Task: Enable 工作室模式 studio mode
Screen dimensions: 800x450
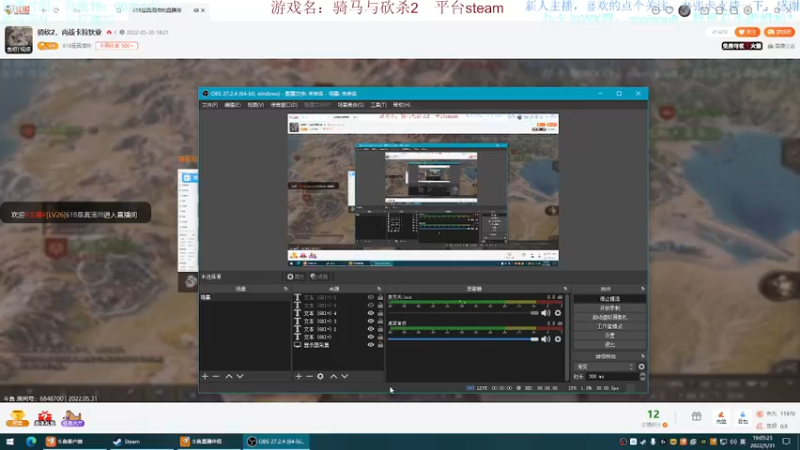Action: [x=610, y=326]
